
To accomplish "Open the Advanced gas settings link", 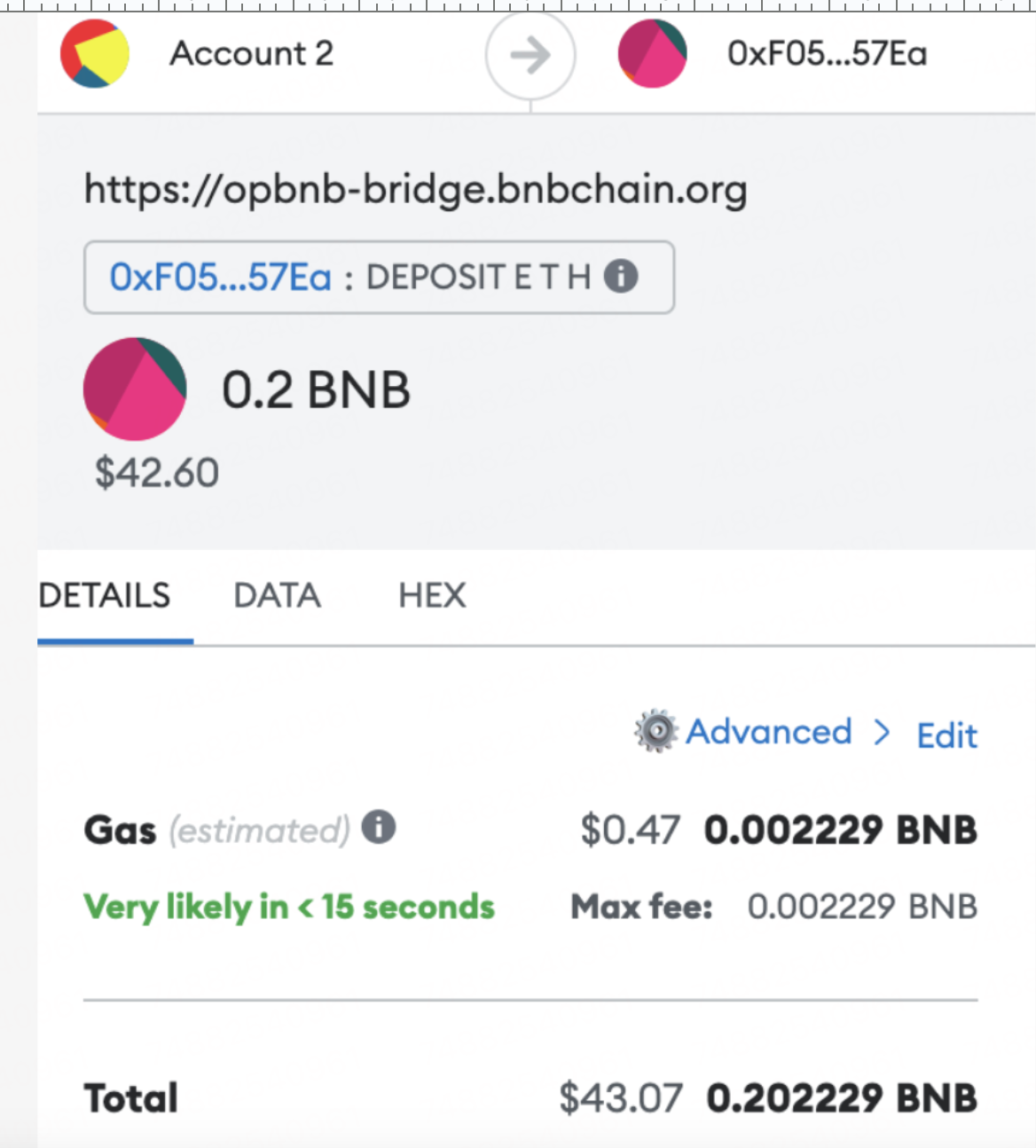I will (769, 732).
